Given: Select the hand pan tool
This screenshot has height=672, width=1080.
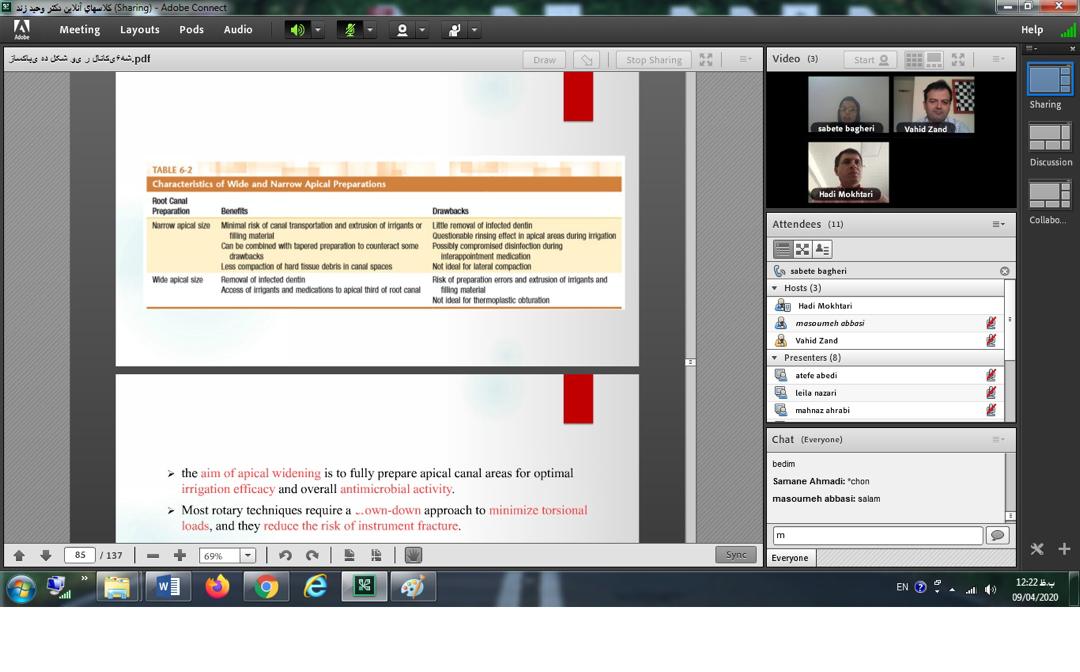Looking at the screenshot, I should click(413, 555).
